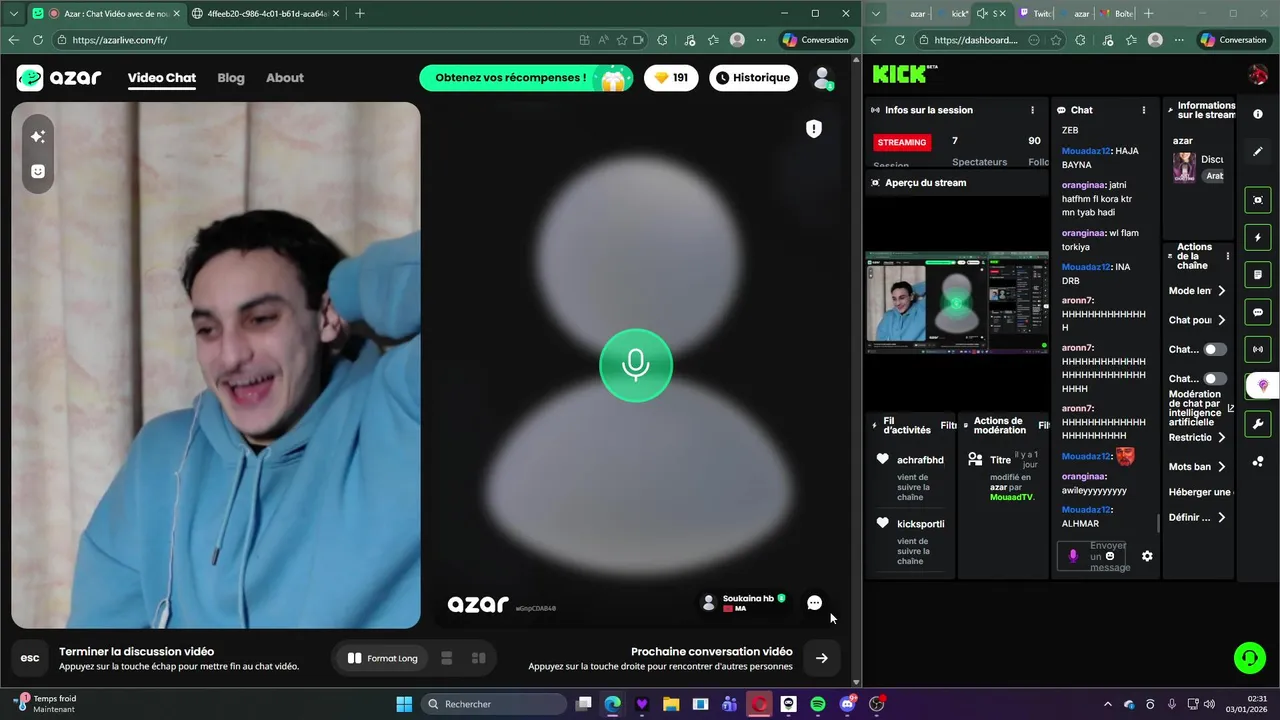Expand Mots bannis option

pos(1221,467)
